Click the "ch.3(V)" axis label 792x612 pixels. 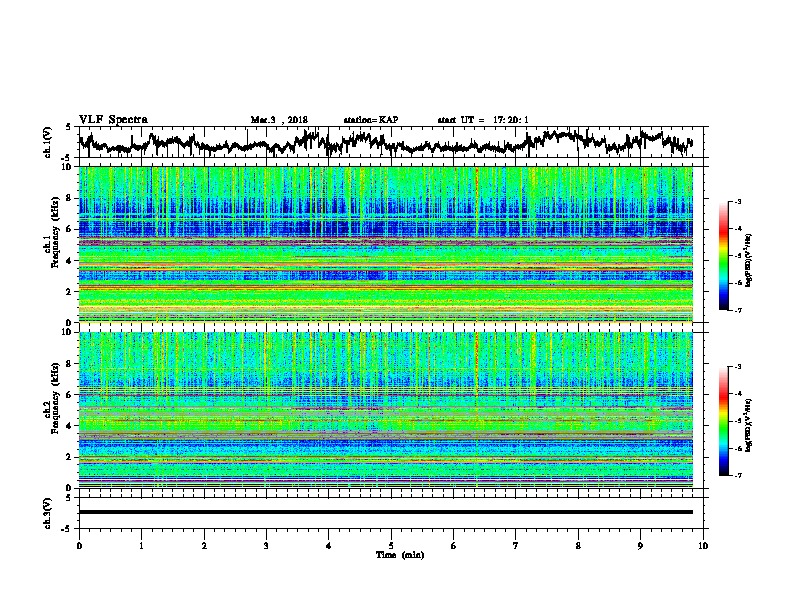coord(48,513)
